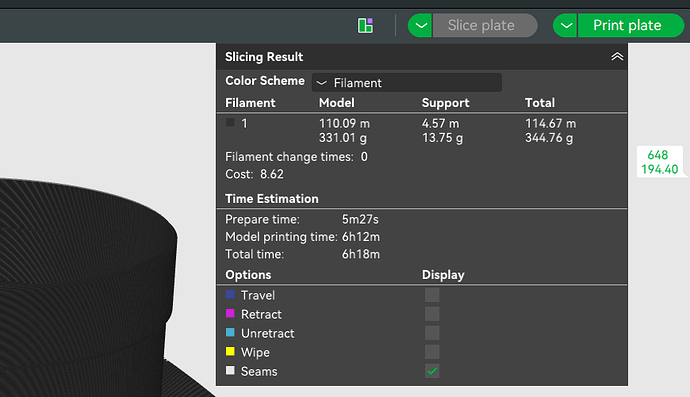Select the model length 110.09 m
Screen dimensions: 690x397
(344, 123)
